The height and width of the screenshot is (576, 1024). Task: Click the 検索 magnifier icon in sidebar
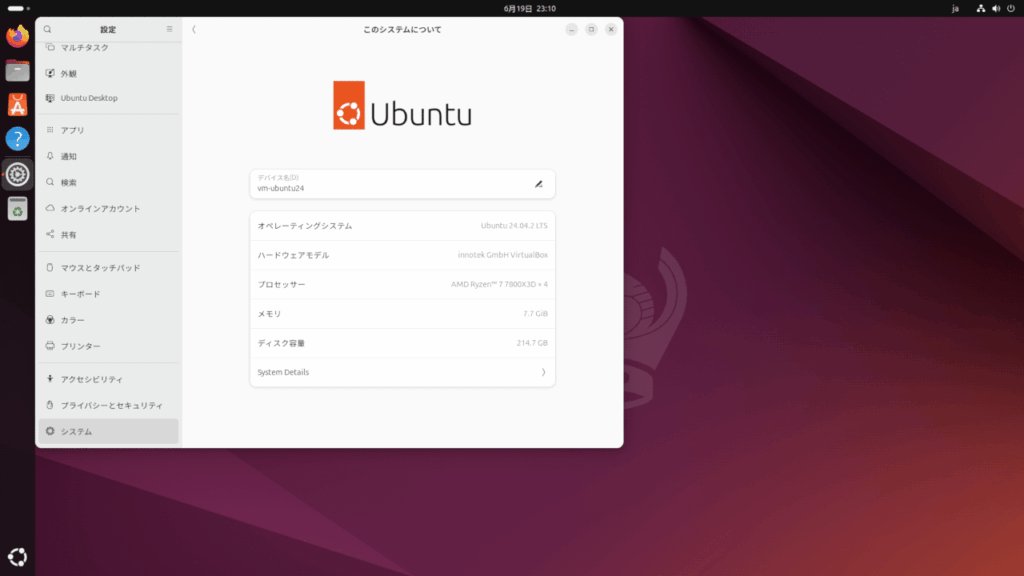[x=50, y=182]
